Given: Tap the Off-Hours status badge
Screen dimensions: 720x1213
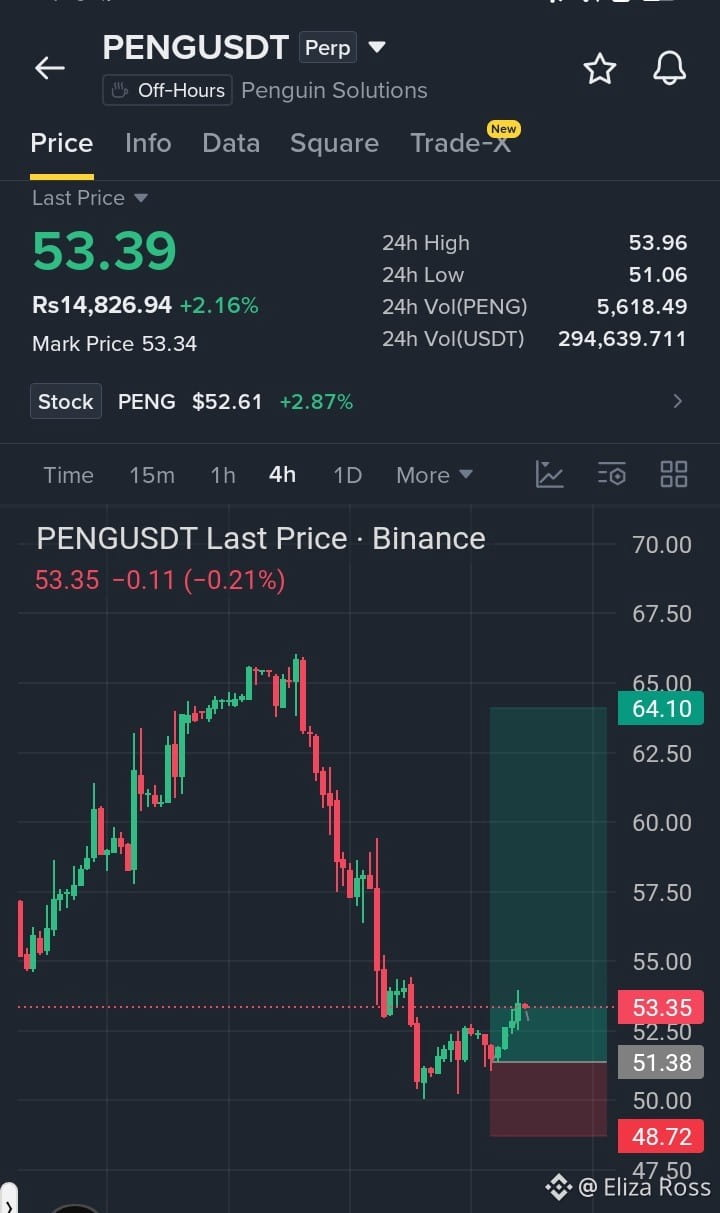Looking at the screenshot, I should 167,90.
